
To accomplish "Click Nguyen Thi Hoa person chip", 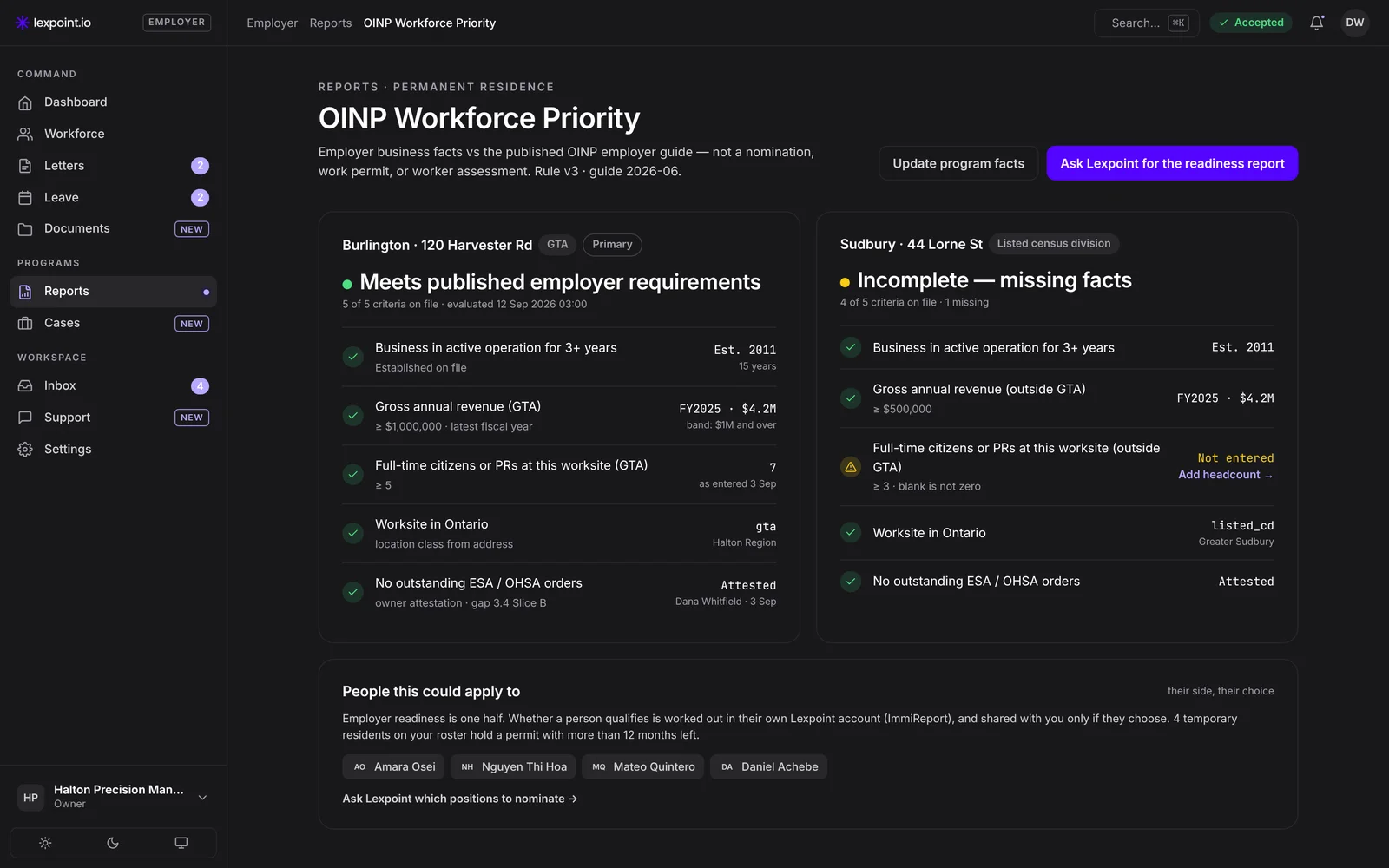I will (x=513, y=766).
